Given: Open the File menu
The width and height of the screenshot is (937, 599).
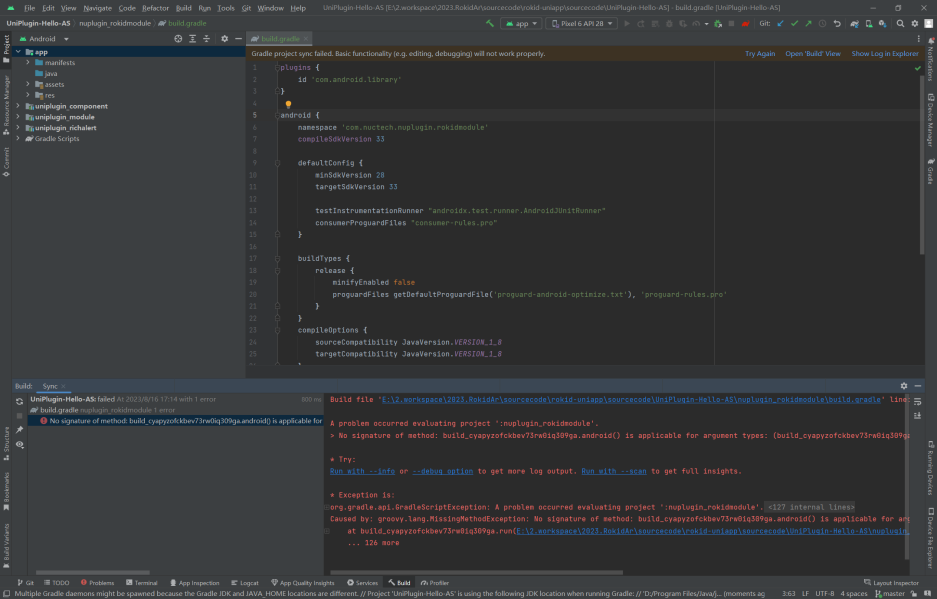Looking at the screenshot, I should [x=29, y=8].
